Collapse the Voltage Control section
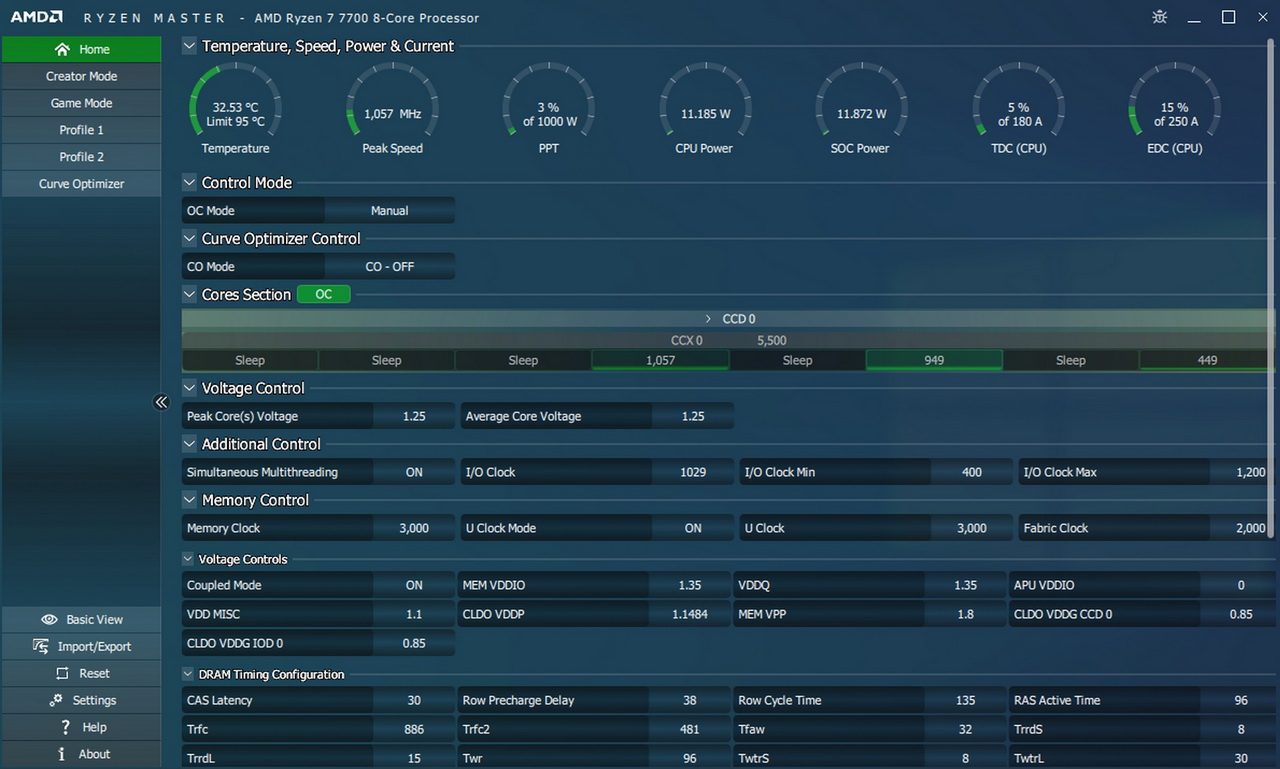This screenshot has width=1280, height=769. 189,388
